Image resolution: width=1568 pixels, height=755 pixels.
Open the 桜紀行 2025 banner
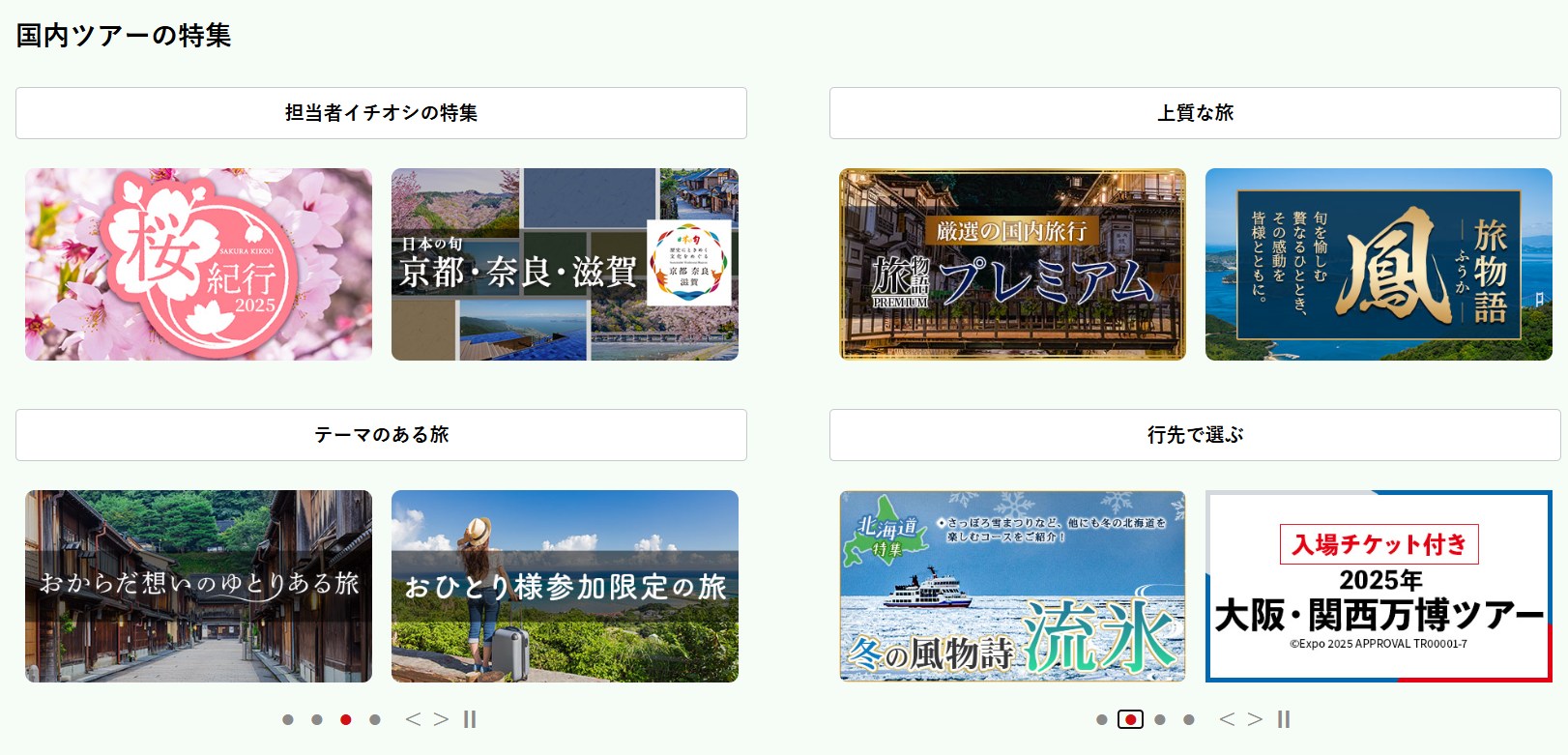198,264
